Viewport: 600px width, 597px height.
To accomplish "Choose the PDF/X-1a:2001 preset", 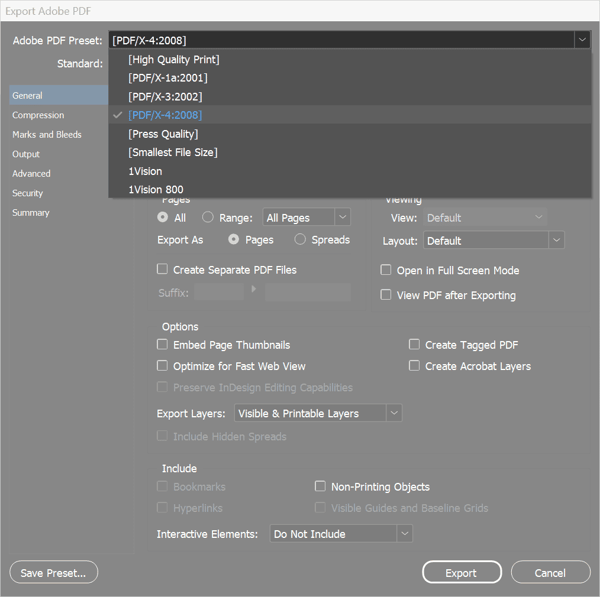I will pos(350,78).
